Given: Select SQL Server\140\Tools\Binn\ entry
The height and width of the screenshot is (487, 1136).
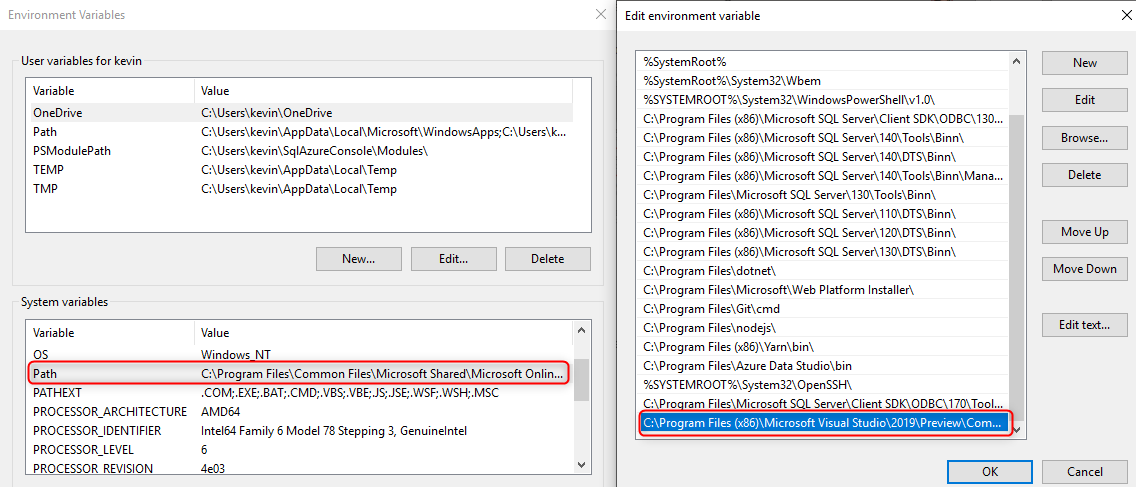Looking at the screenshot, I should coord(822,137).
